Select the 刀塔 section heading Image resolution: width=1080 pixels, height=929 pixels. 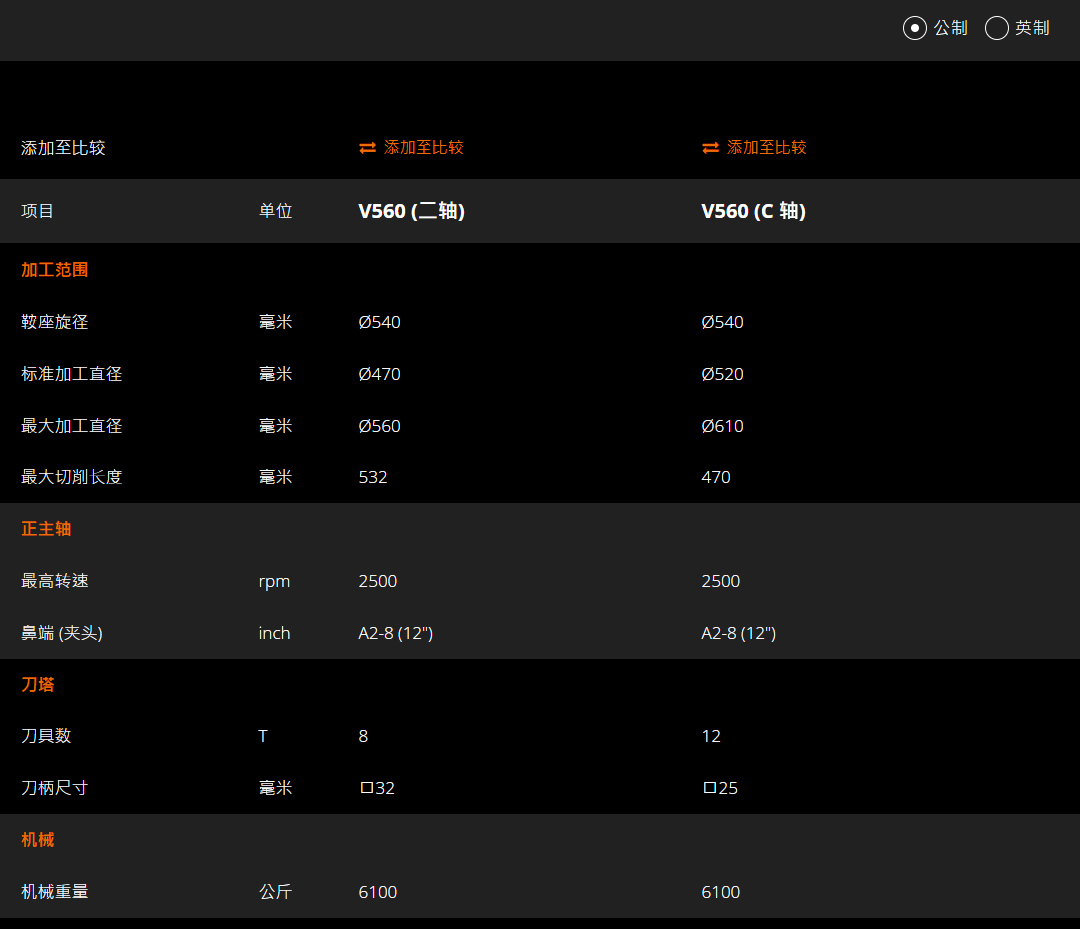pos(38,685)
